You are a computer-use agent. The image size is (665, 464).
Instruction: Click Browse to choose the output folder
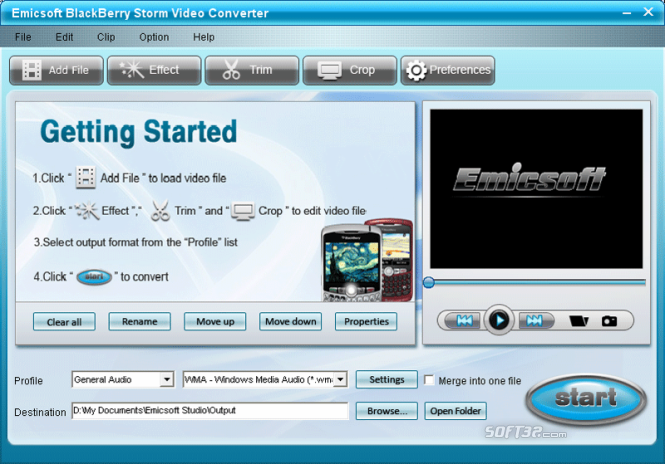[386, 411]
